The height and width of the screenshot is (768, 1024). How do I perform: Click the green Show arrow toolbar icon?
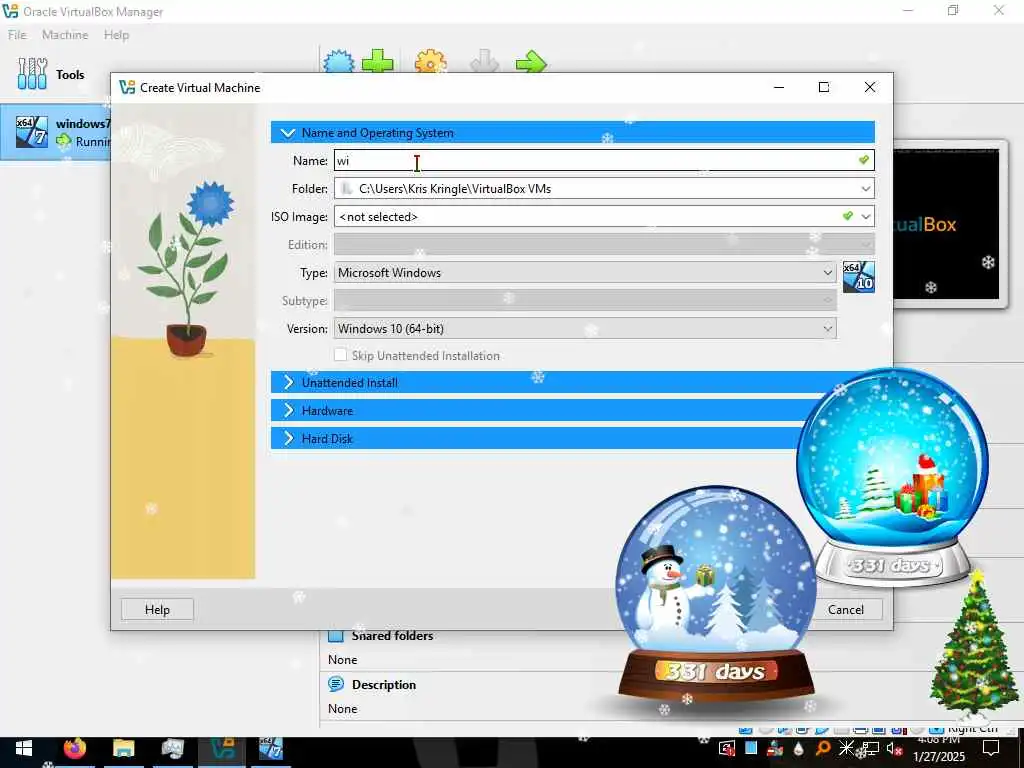[x=530, y=61]
